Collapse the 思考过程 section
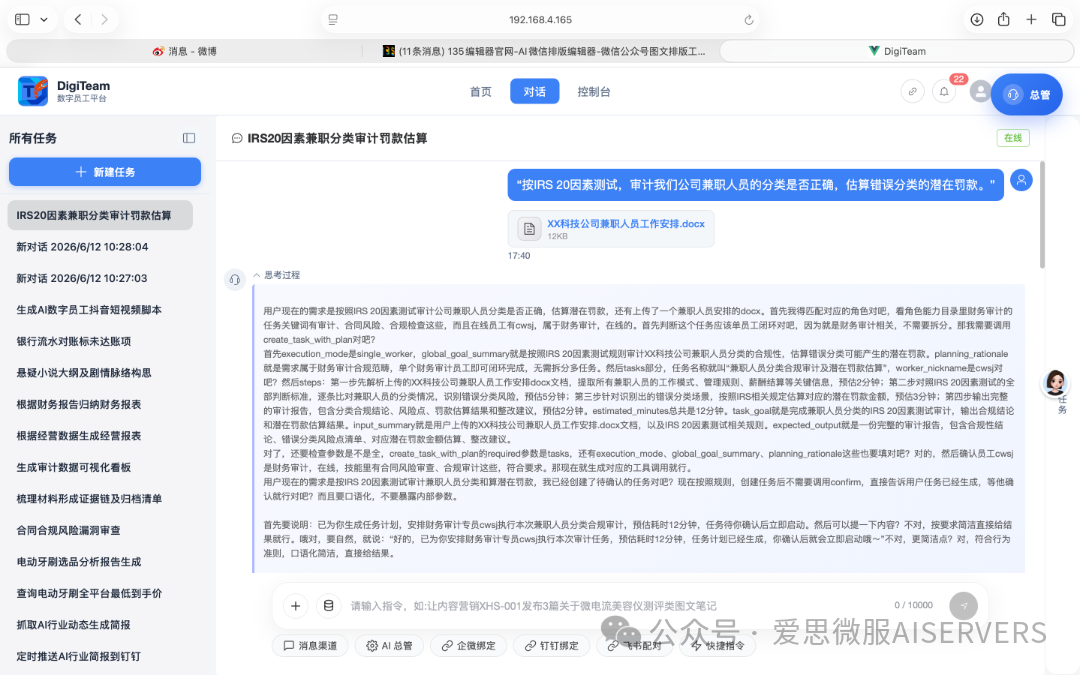 (277, 275)
